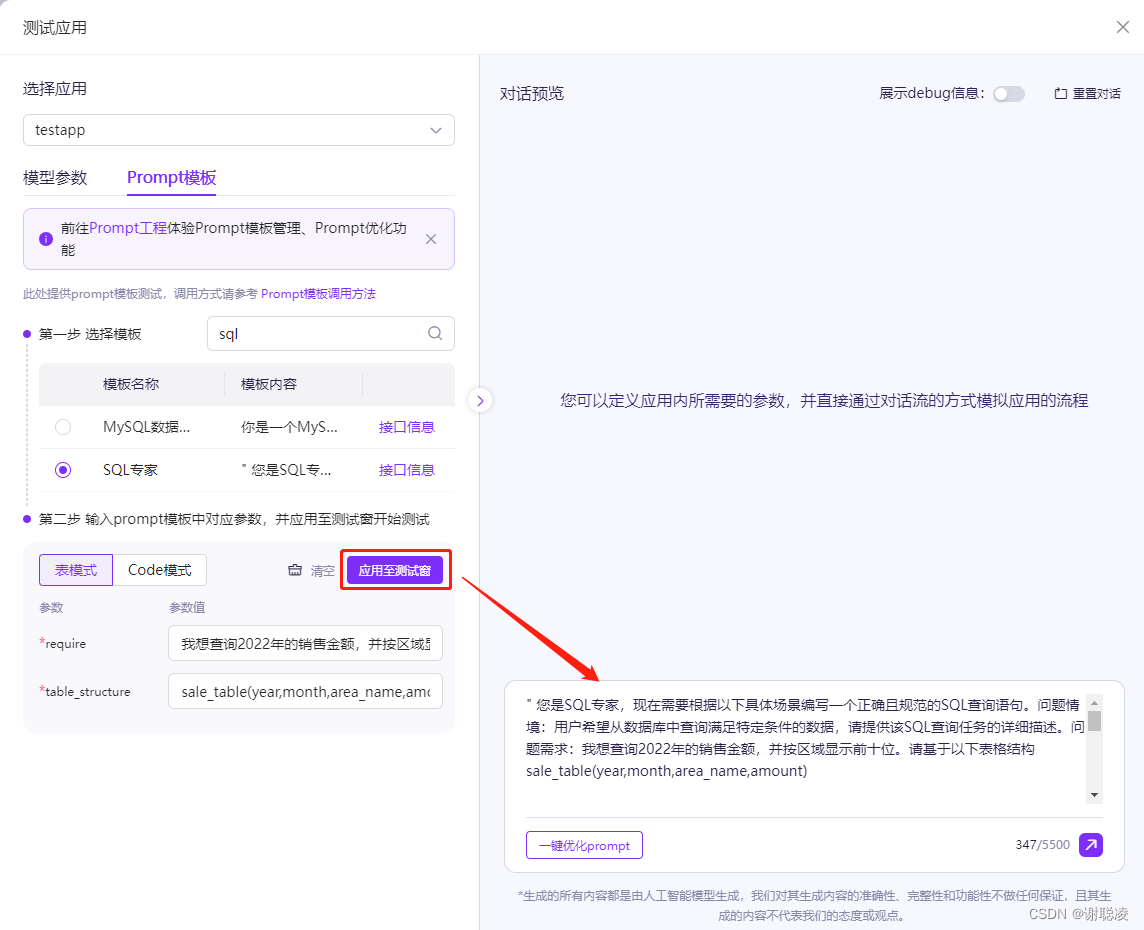Switch to the 模型参数 tab

(54, 178)
